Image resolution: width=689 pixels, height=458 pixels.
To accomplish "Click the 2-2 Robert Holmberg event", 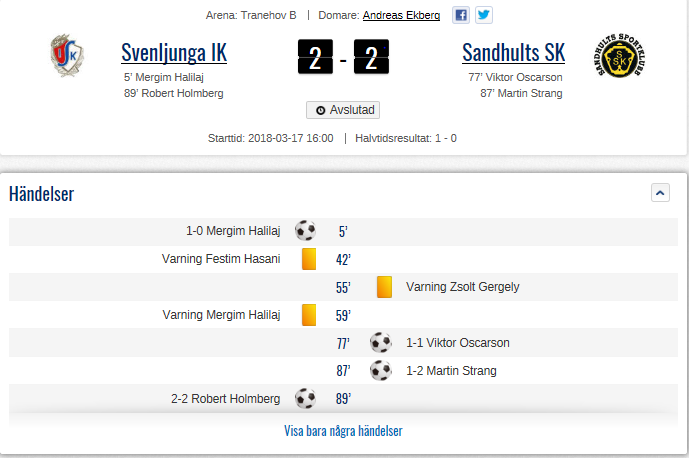I will coord(225,399).
